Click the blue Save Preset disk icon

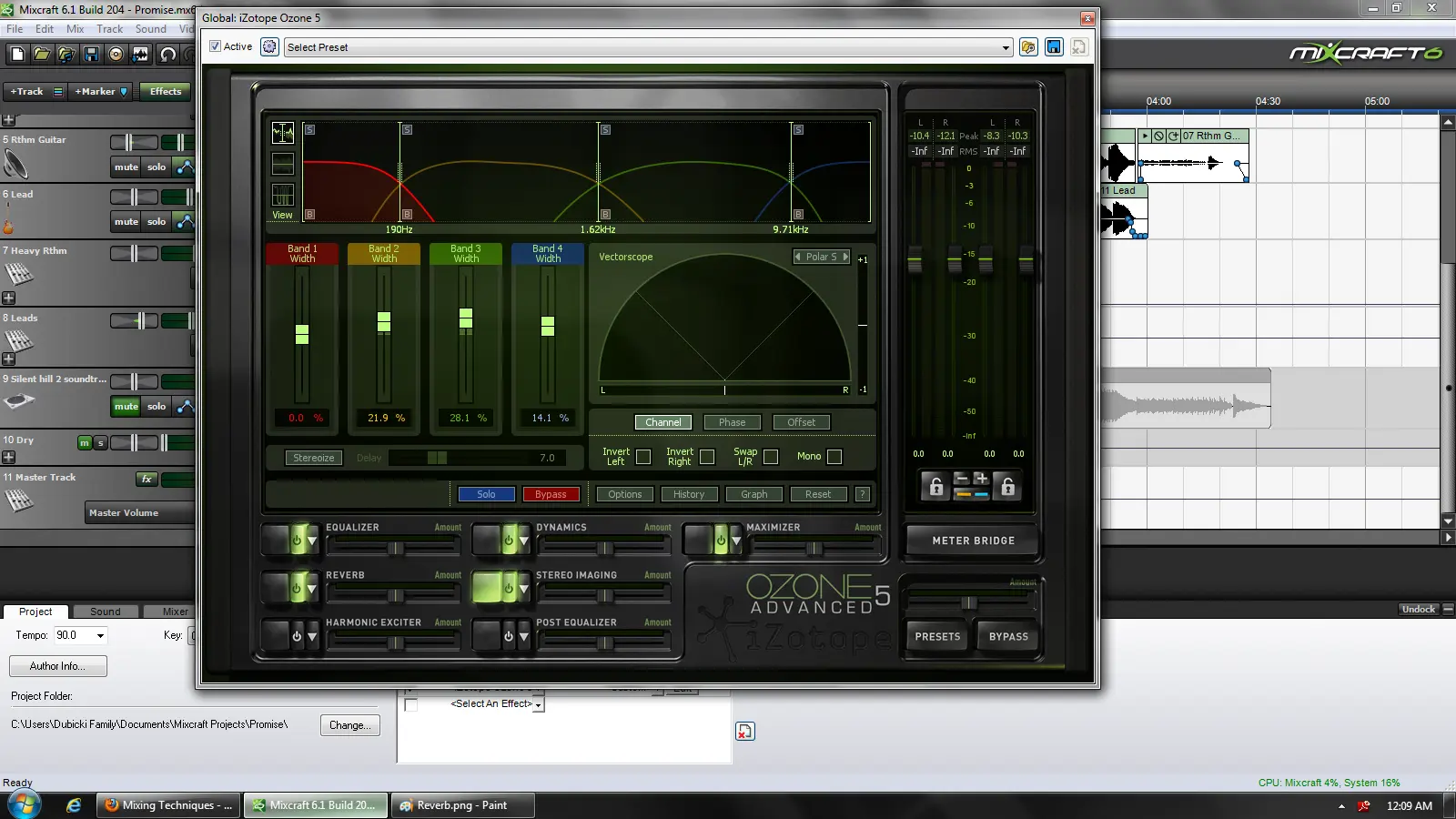coord(1054,47)
